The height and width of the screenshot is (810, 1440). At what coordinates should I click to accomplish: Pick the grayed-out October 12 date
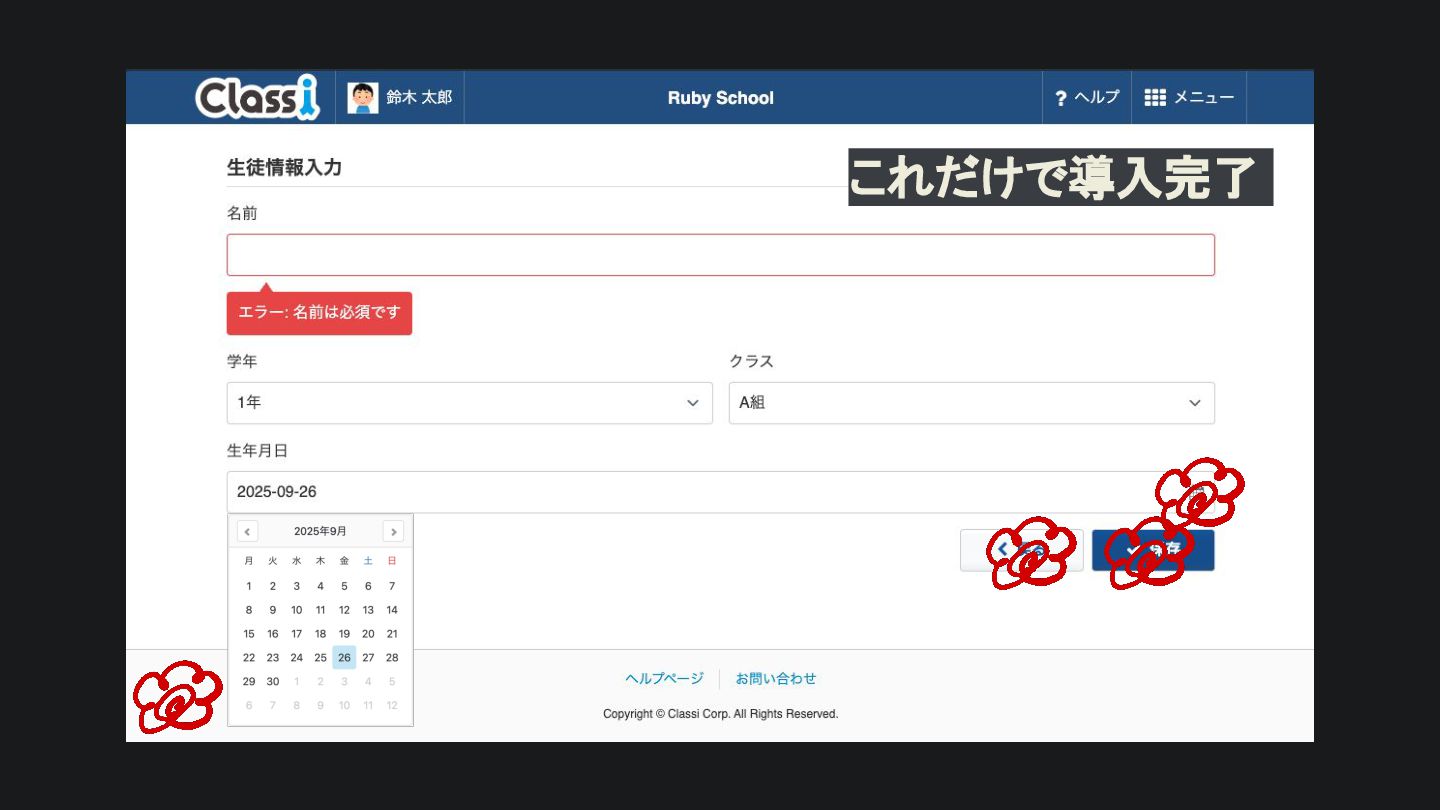click(392, 706)
